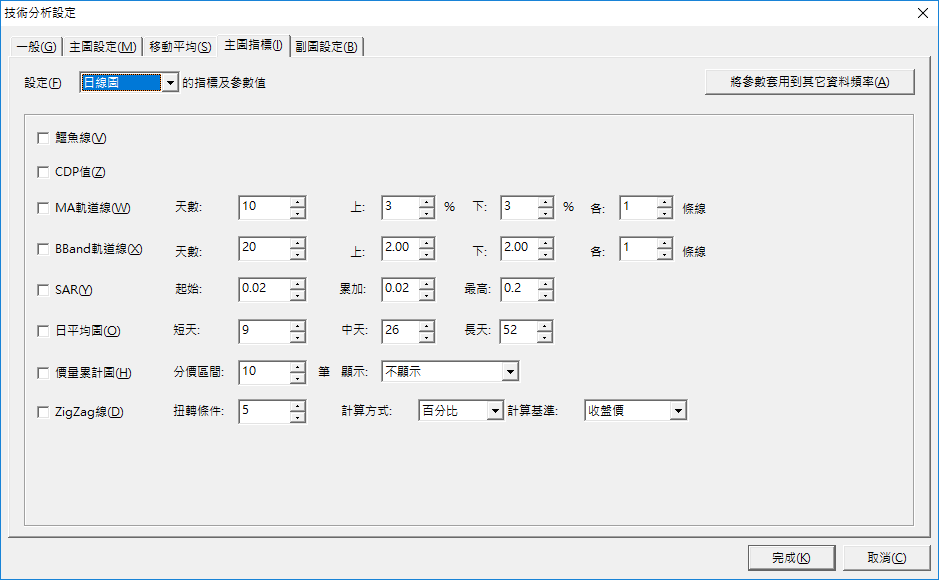
Task: Increase 日平均圖 中天 spinner up arrow
Action: pyautogui.click(x=427, y=325)
